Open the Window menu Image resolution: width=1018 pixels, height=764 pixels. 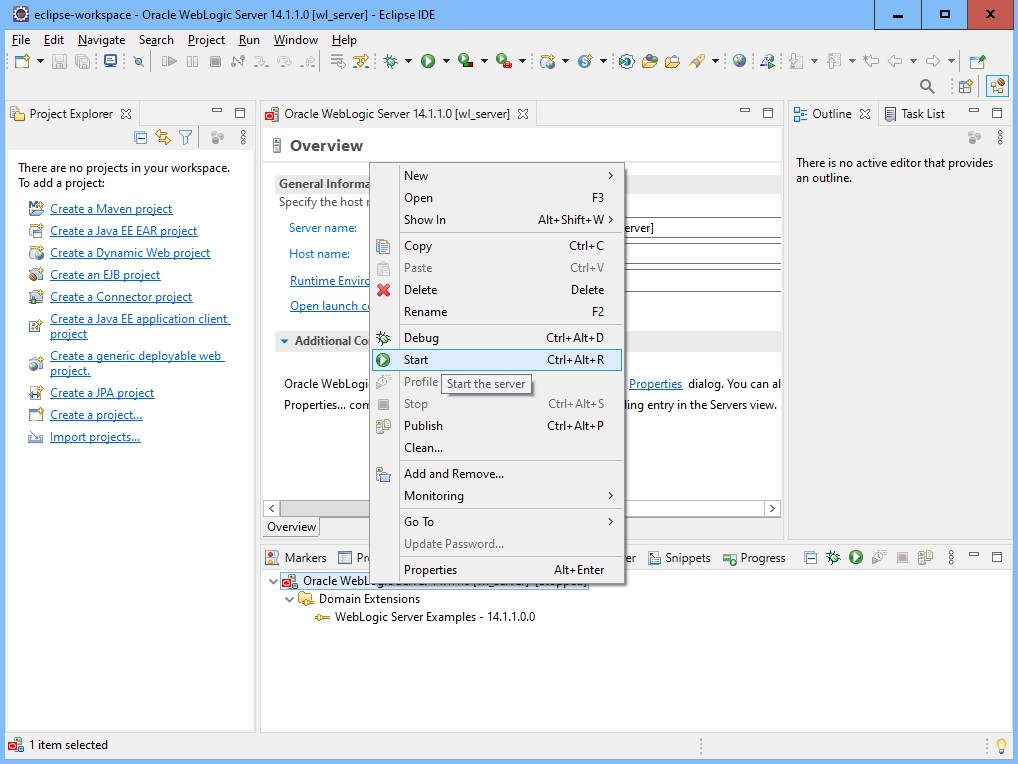(295, 40)
